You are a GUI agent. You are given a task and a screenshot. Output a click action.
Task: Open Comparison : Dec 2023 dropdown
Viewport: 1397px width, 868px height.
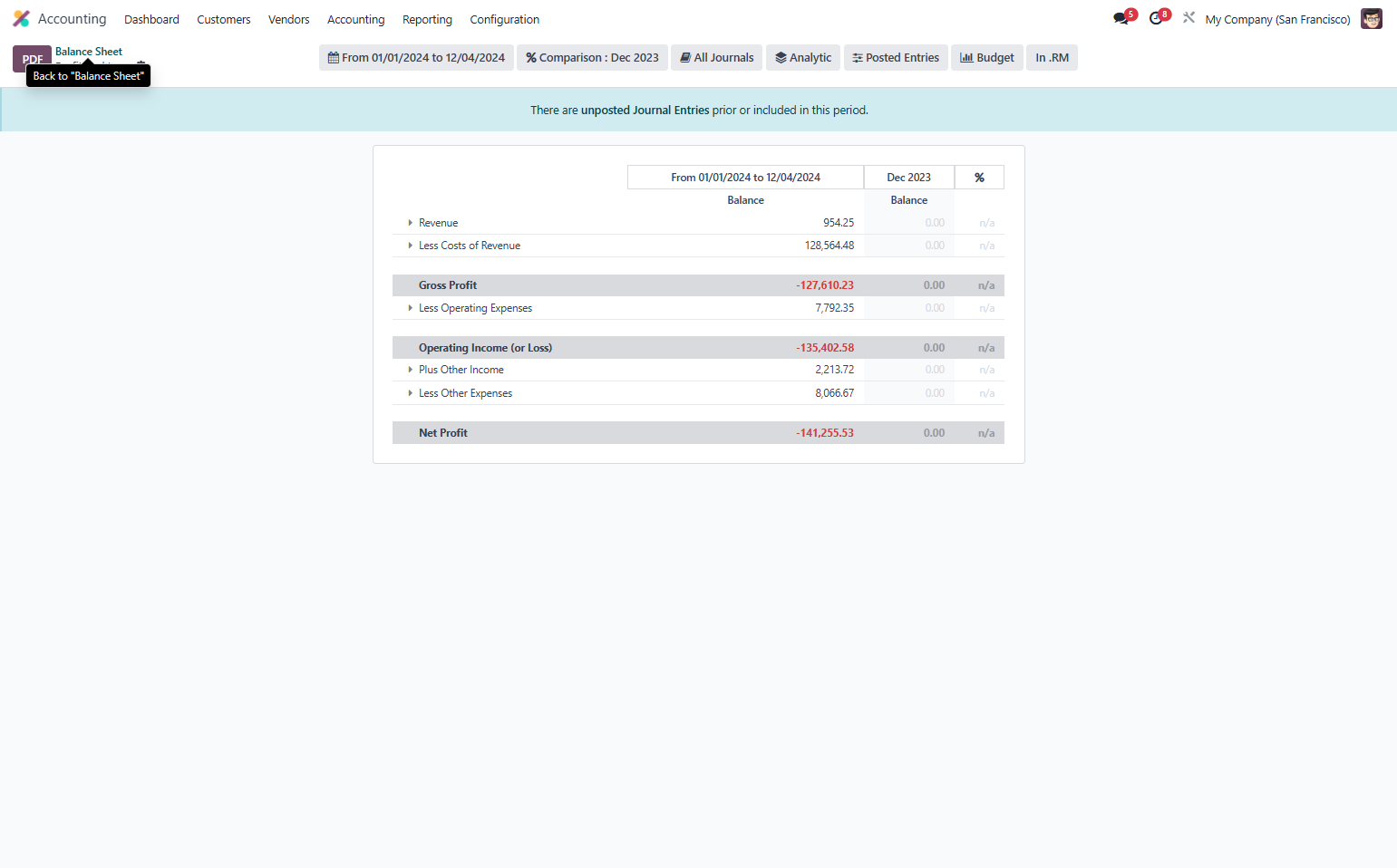click(592, 58)
